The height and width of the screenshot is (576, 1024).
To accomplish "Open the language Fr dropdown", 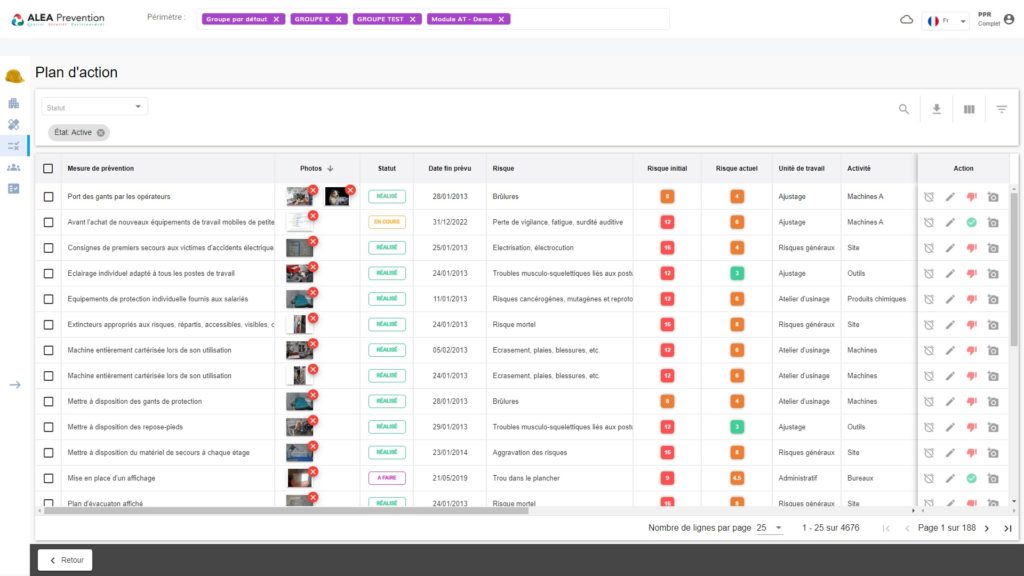I will [946, 20].
